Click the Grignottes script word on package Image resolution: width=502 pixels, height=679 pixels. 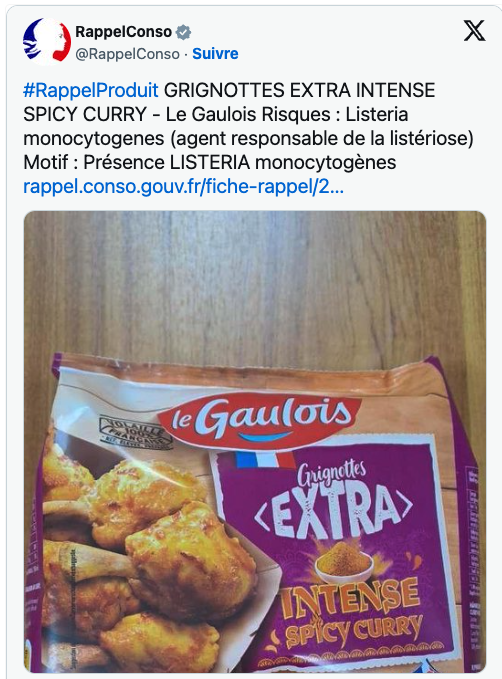[332, 474]
